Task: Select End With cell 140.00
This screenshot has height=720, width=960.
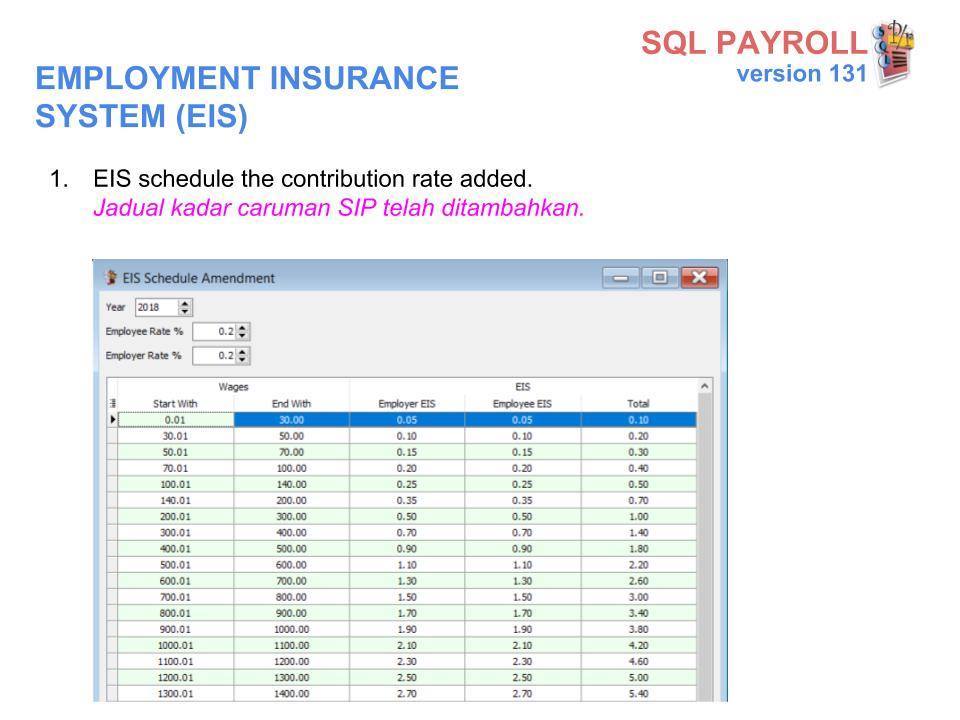Action: pyautogui.click(x=291, y=484)
